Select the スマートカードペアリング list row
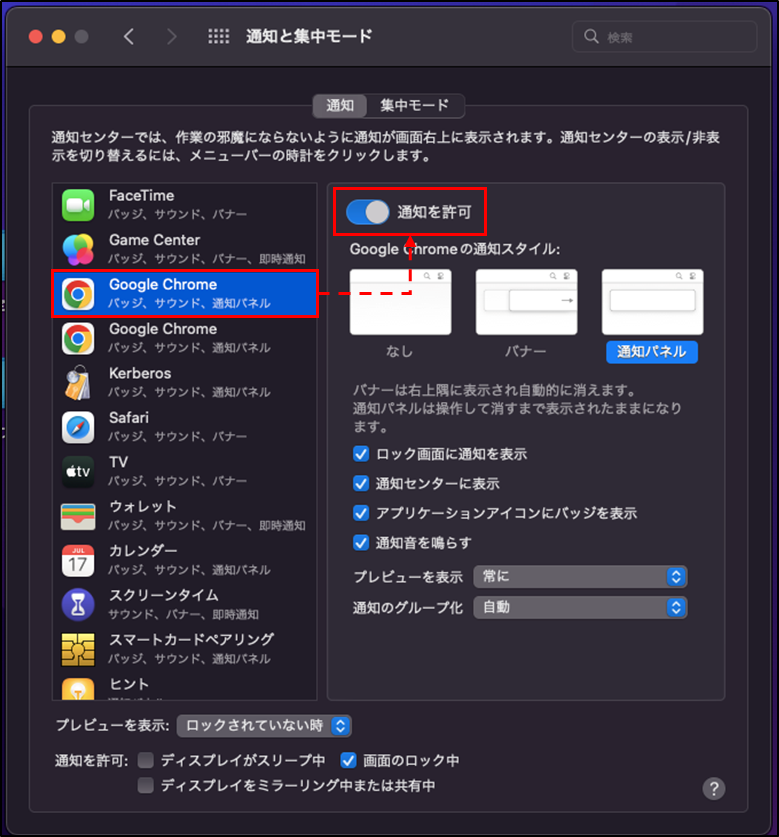Viewport: 779px width, 837px height. (185, 650)
